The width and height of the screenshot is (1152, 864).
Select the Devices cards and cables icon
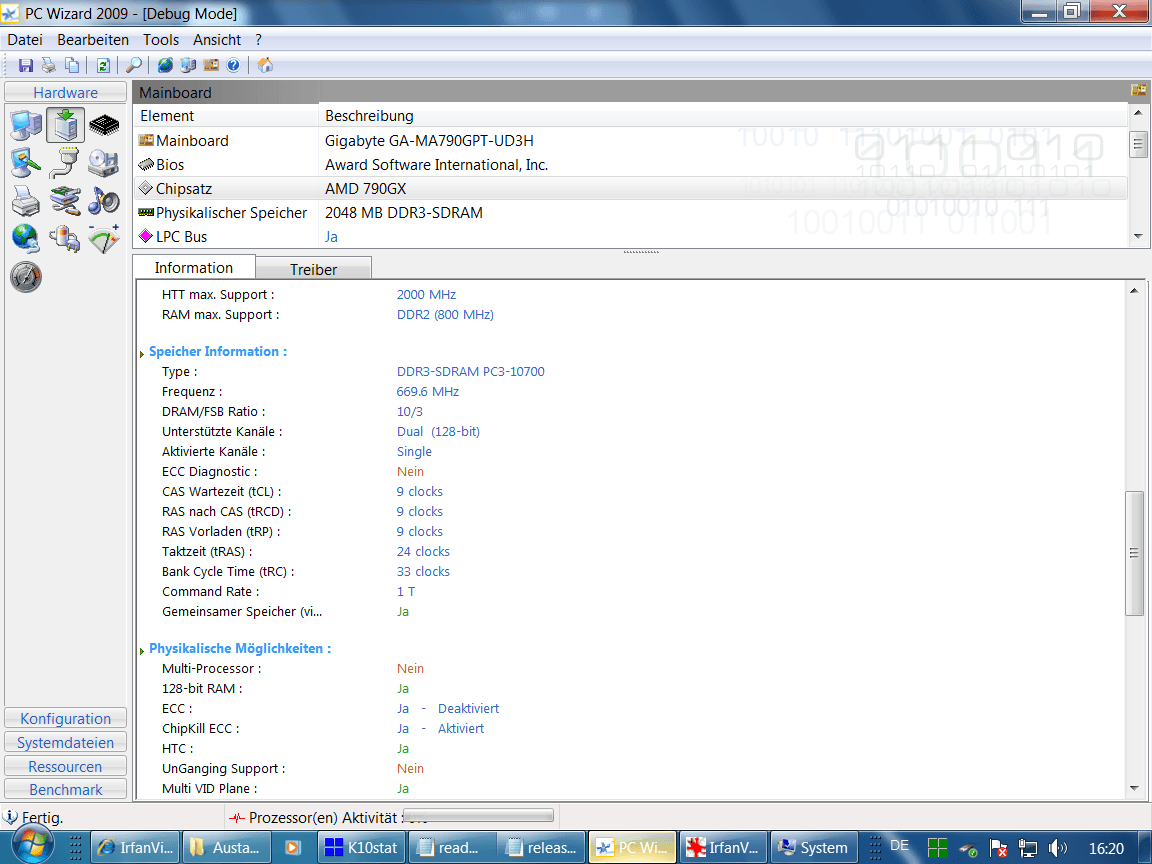click(65, 201)
